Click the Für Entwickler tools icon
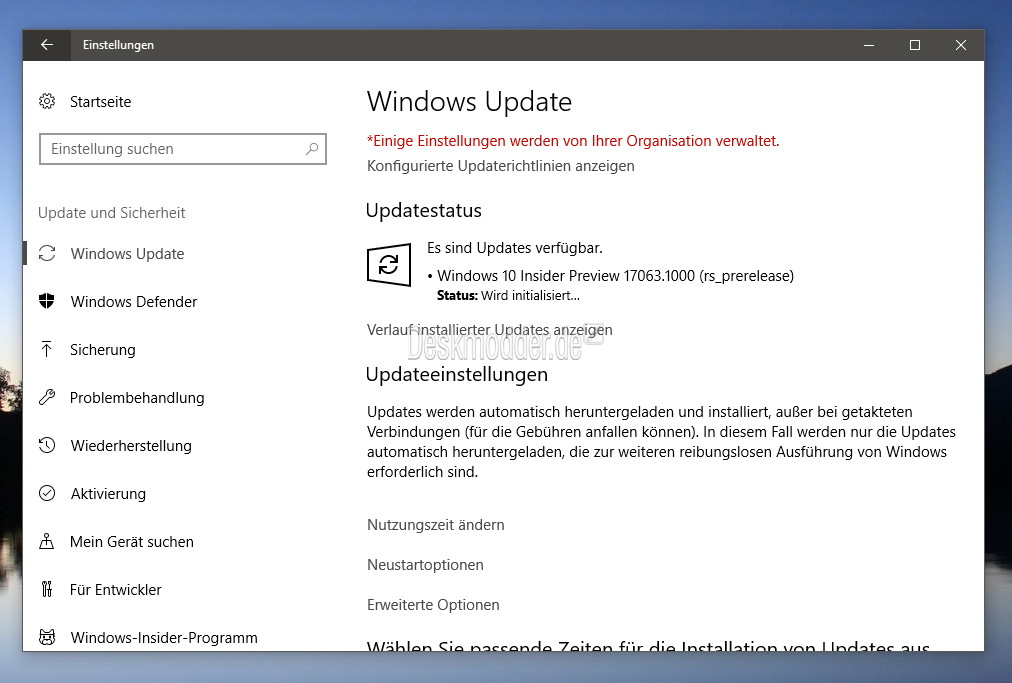Viewport: 1012px width, 683px height. click(46, 589)
